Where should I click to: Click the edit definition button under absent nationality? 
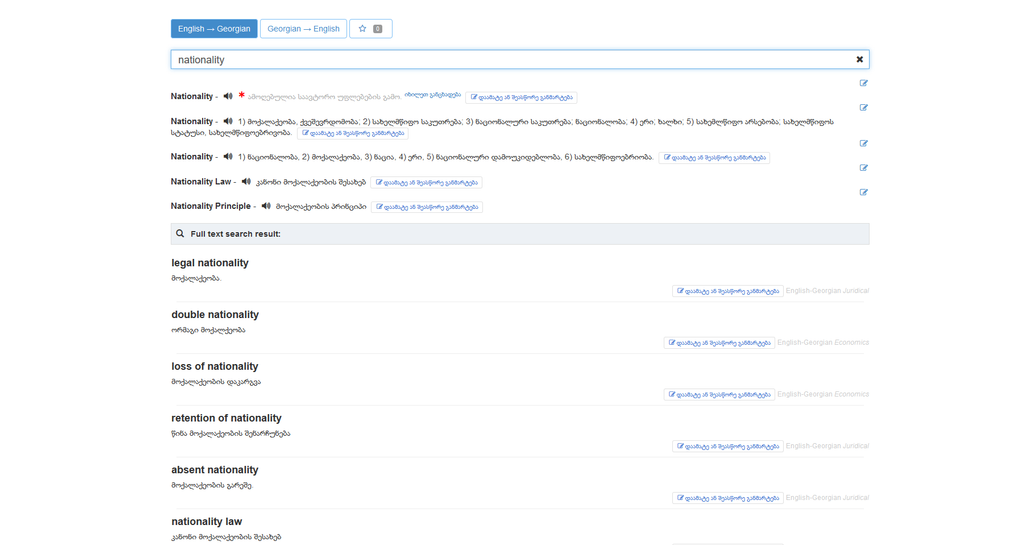pyautogui.click(x=727, y=498)
